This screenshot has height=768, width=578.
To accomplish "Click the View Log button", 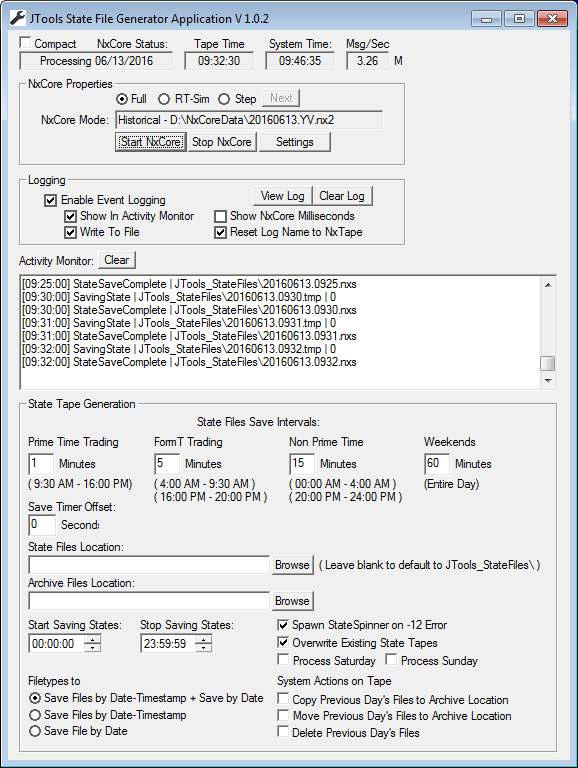I will pos(283,196).
